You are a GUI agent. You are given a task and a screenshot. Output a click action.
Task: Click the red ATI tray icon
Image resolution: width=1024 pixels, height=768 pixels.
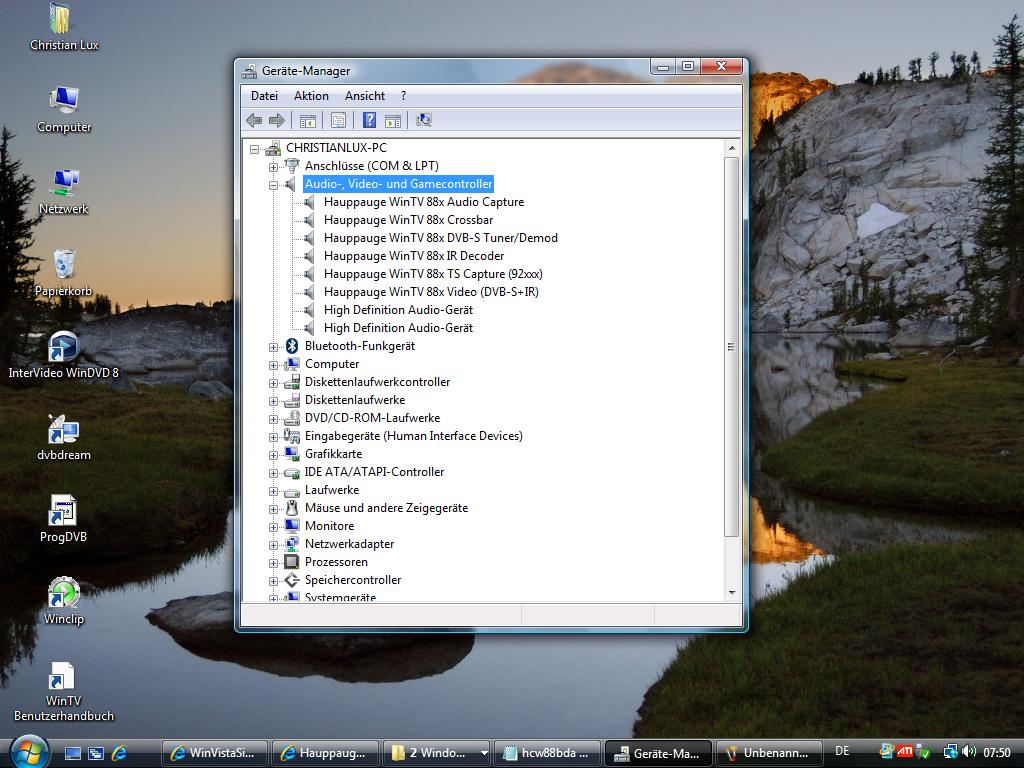click(x=904, y=752)
